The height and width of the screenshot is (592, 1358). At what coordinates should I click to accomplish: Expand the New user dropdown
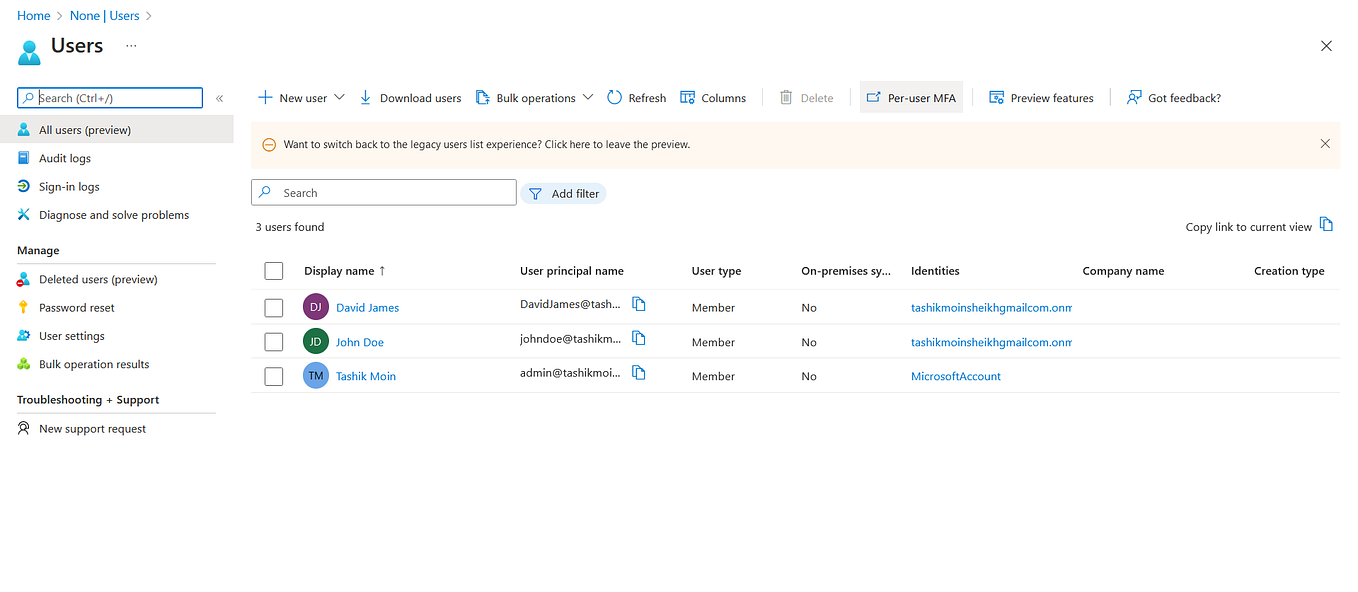click(x=340, y=97)
